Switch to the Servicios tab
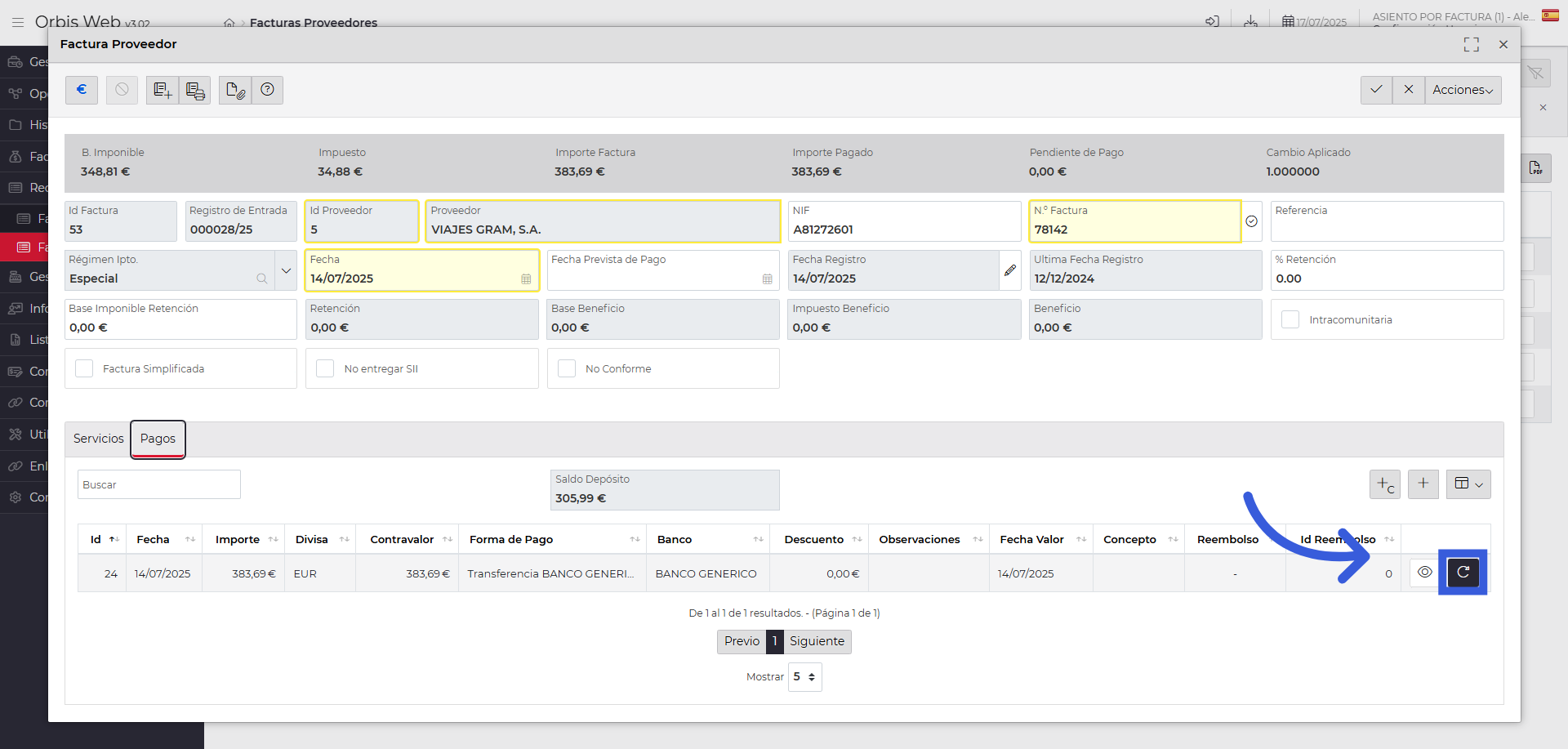The image size is (1568, 749). (x=99, y=439)
